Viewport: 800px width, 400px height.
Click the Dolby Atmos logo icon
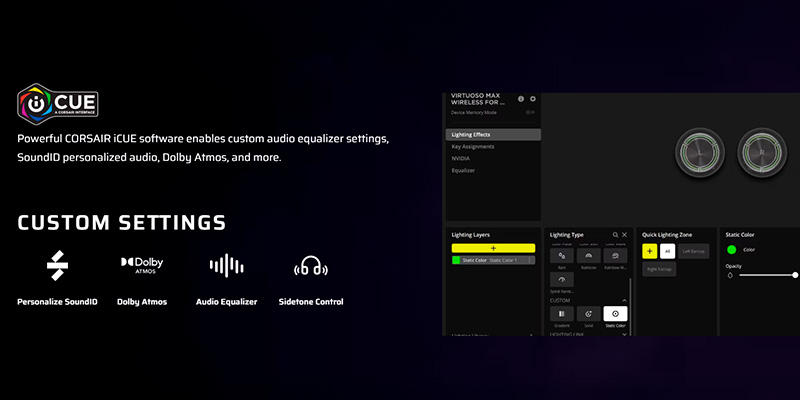pos(142,265)
